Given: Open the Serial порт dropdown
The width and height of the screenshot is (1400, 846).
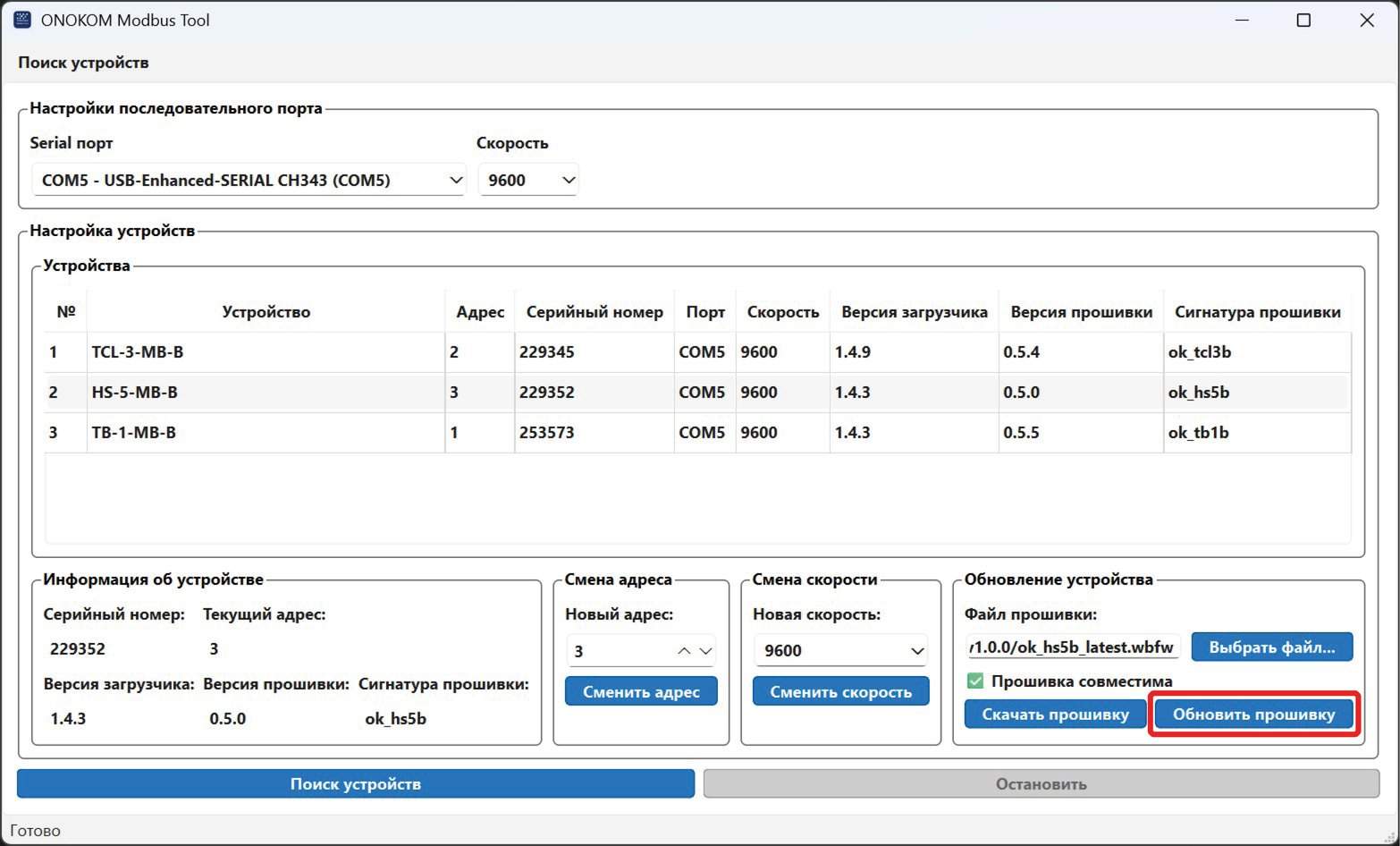Looking at the screenshot, I should 249,180.
